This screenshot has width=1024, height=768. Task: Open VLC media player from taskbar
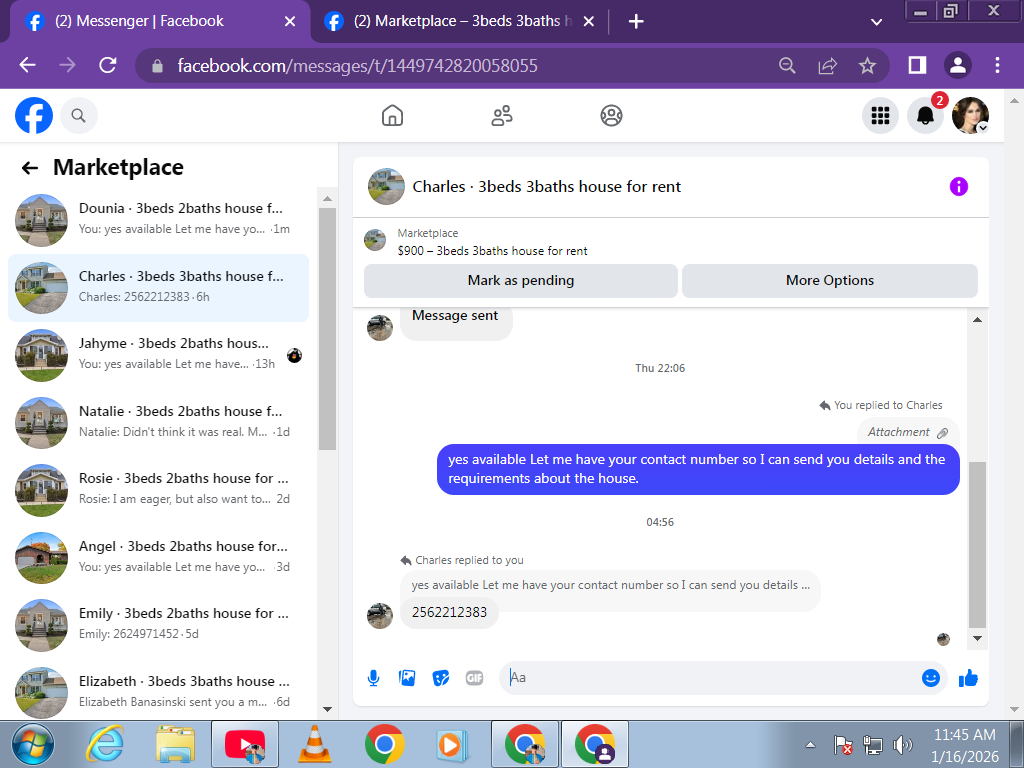pos(314,744)
